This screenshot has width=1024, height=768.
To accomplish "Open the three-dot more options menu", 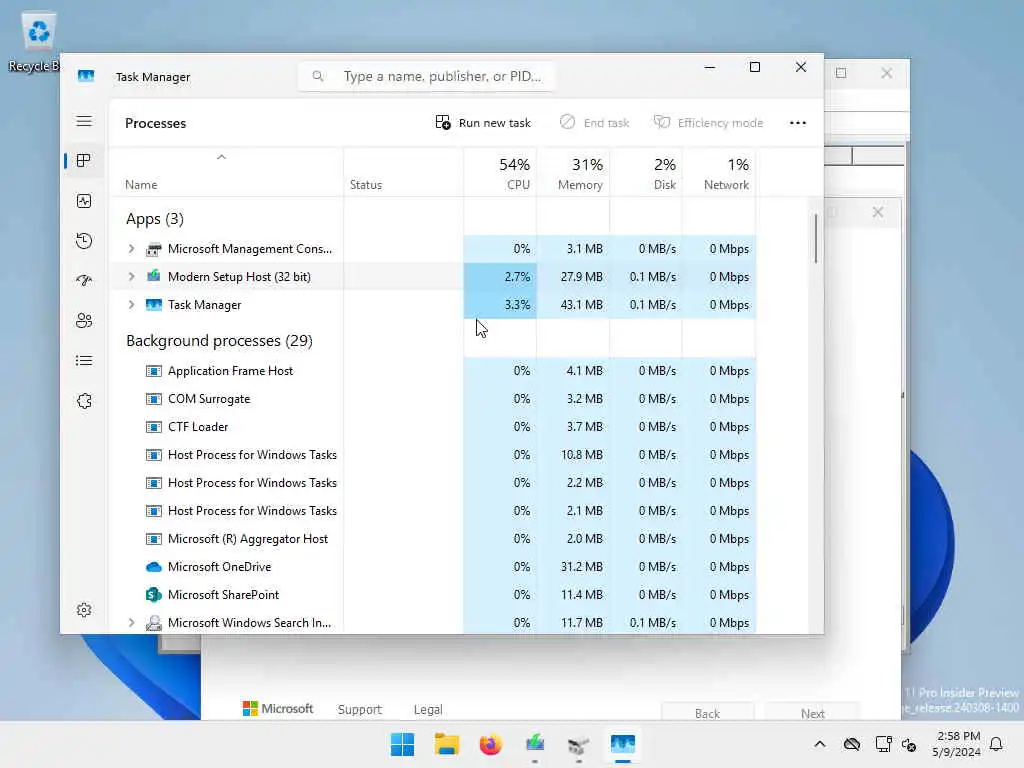I will point(797,123).
